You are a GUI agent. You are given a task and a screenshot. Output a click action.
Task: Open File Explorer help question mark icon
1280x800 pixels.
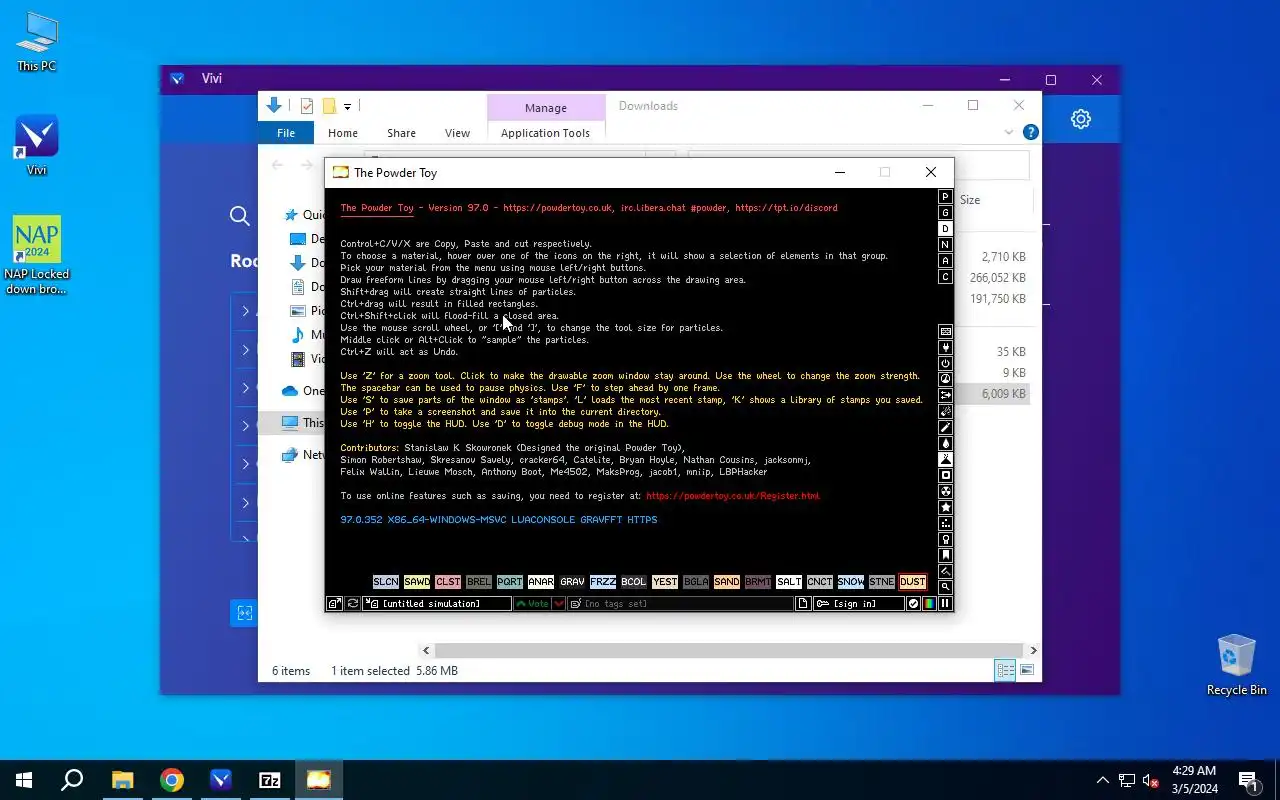pos(1031,132)
